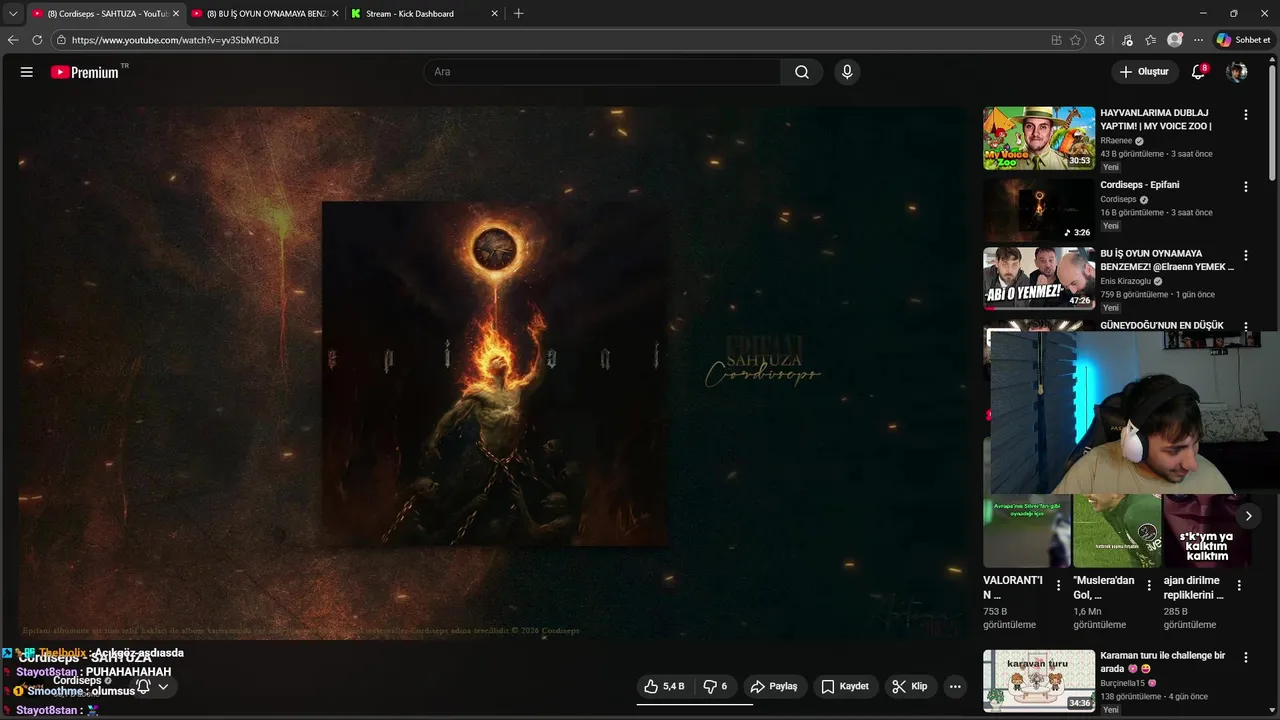The image size is (1280, 720).
Task: Click the Ara search input field
Action: tap(602, 72)
